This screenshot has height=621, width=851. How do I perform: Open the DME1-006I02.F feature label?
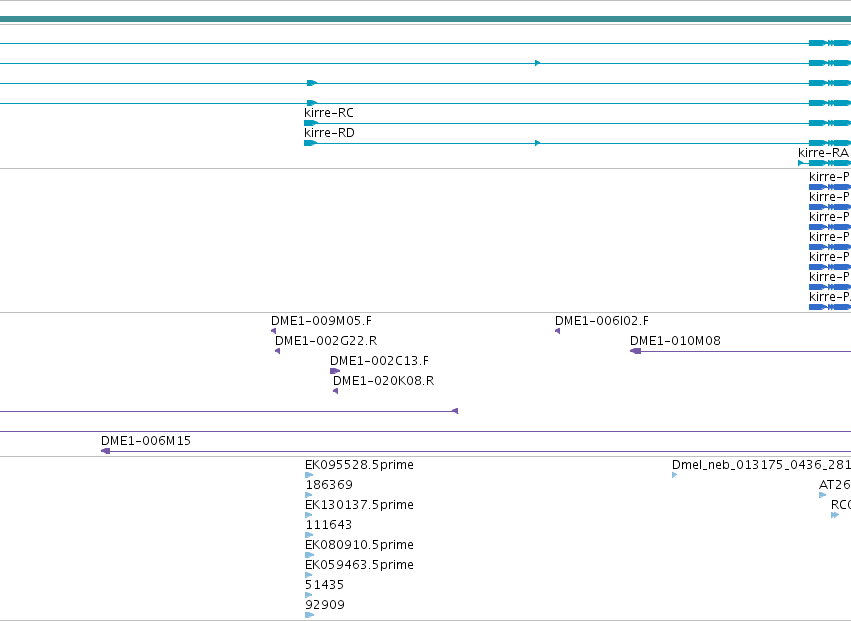tap(602, 321)
